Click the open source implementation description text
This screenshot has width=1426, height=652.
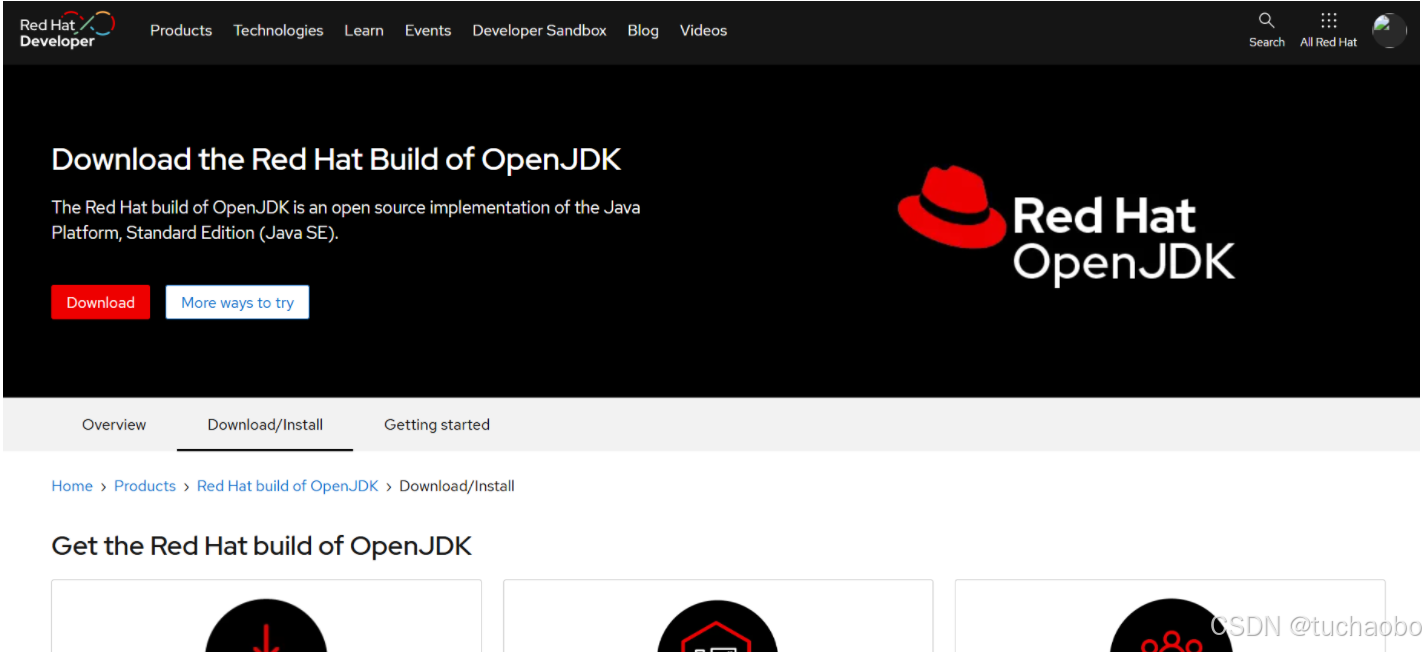346,220
